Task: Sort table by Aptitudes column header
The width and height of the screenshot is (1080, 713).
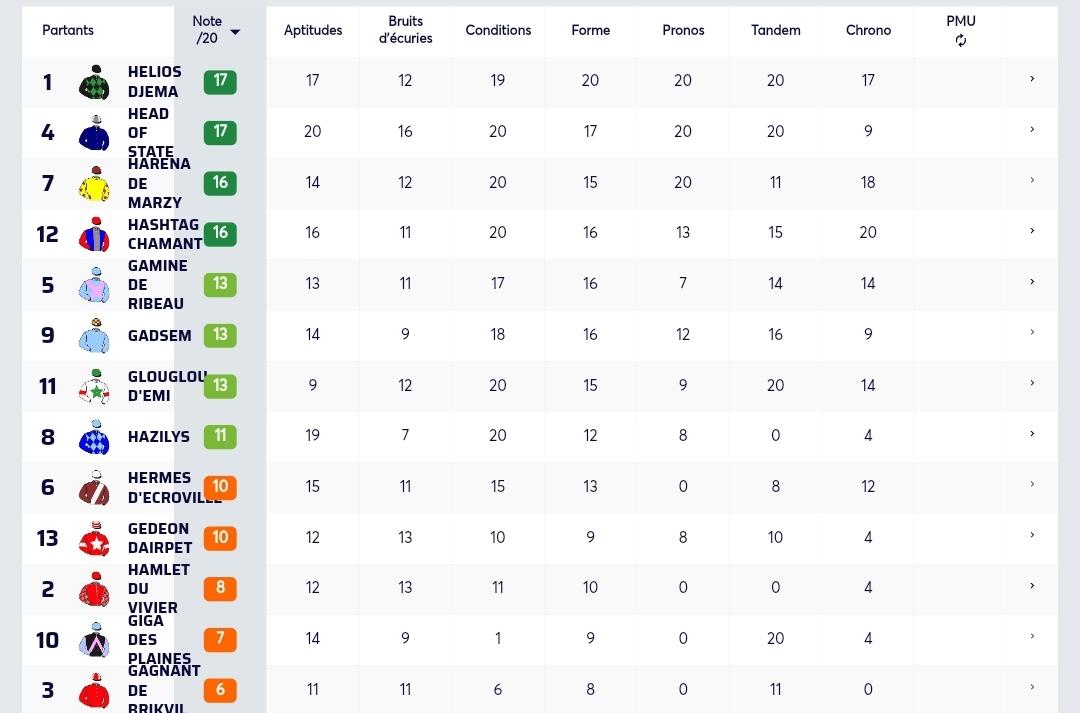Action: 313,30
